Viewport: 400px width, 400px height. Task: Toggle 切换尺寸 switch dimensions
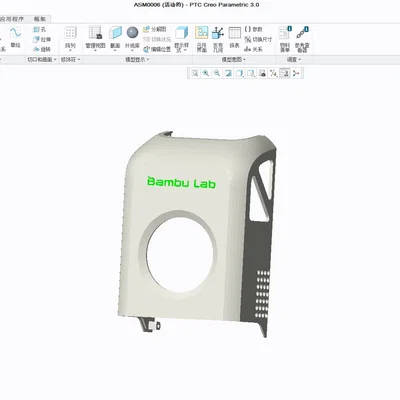pos(258,39)
